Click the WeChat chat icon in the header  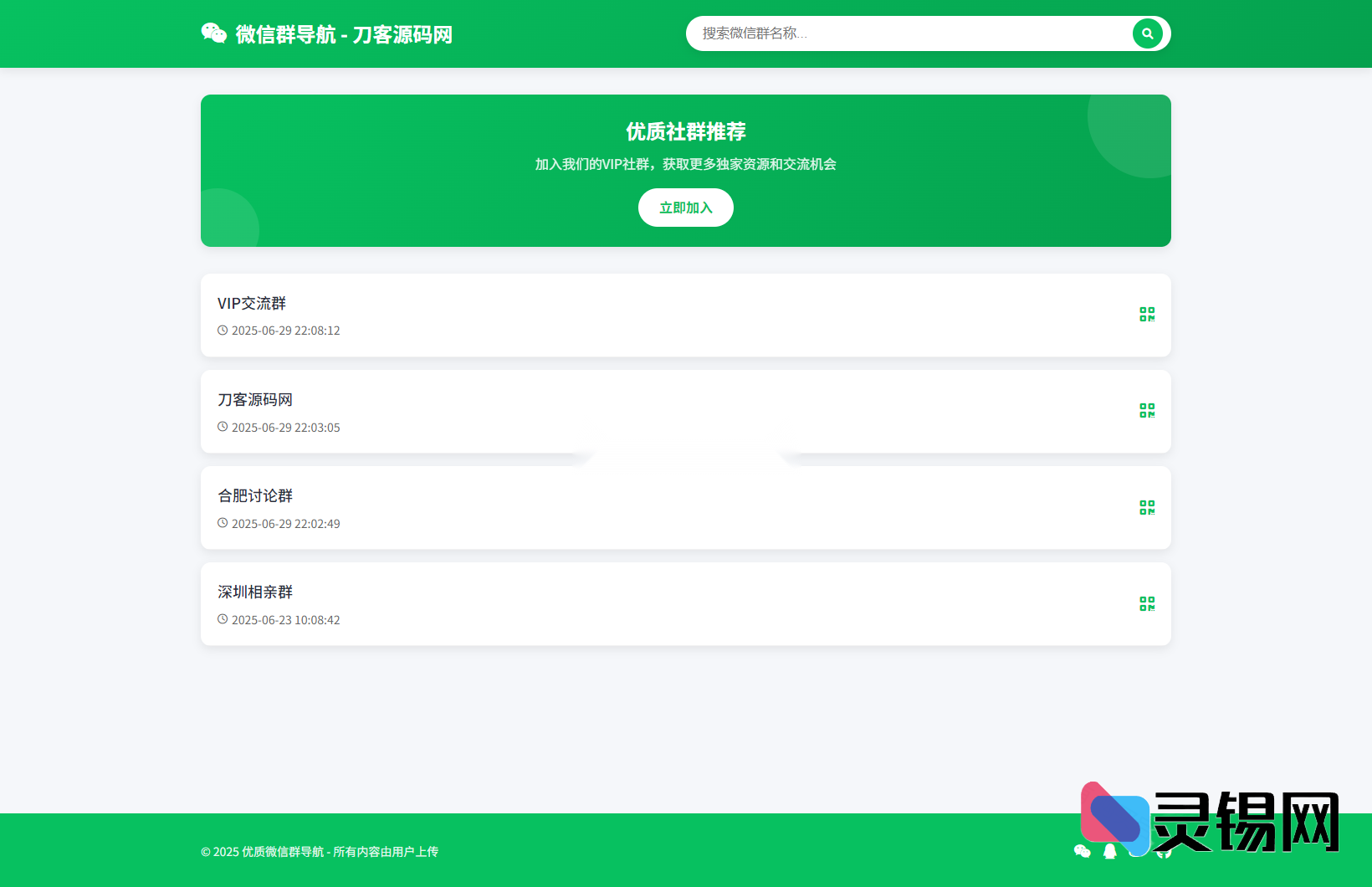214,33
